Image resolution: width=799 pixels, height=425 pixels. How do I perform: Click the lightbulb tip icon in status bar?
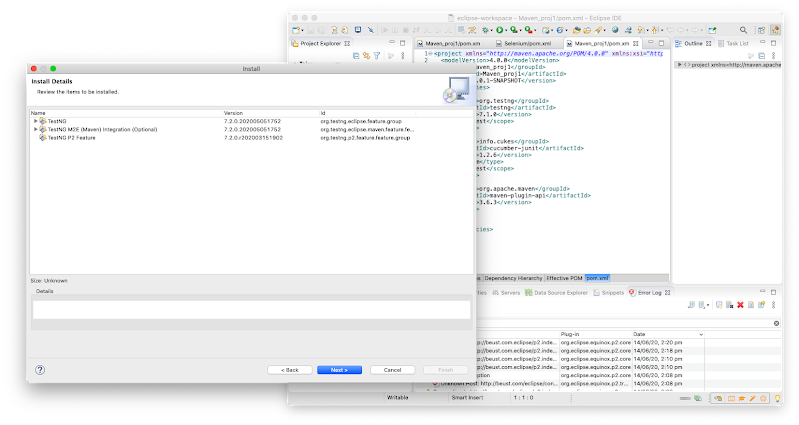tap(777, 399)
